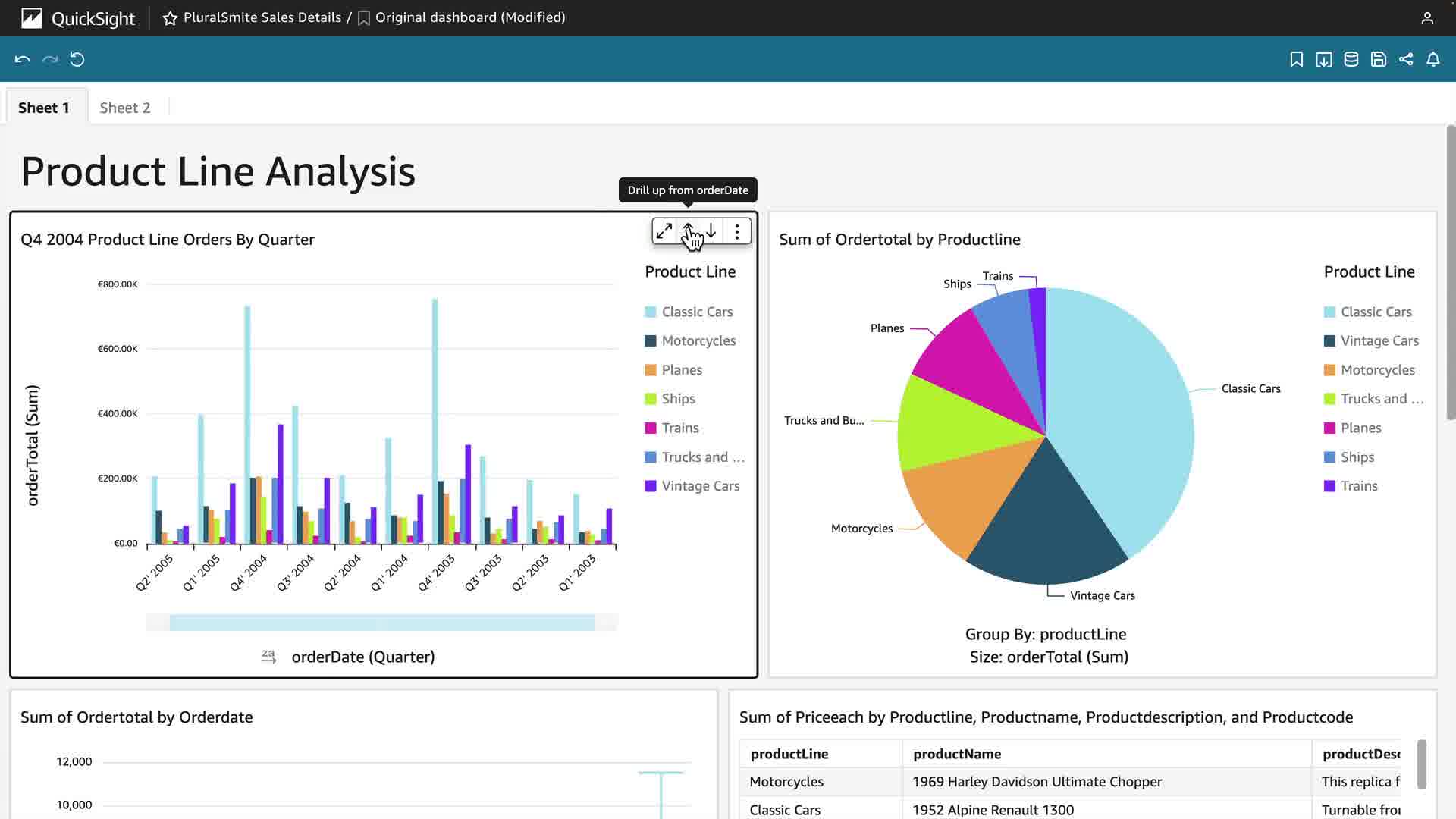Click the undo arrow icon
Image resolution: width=1456 pixels, height=819 pixels.
[x=23, y=59]
